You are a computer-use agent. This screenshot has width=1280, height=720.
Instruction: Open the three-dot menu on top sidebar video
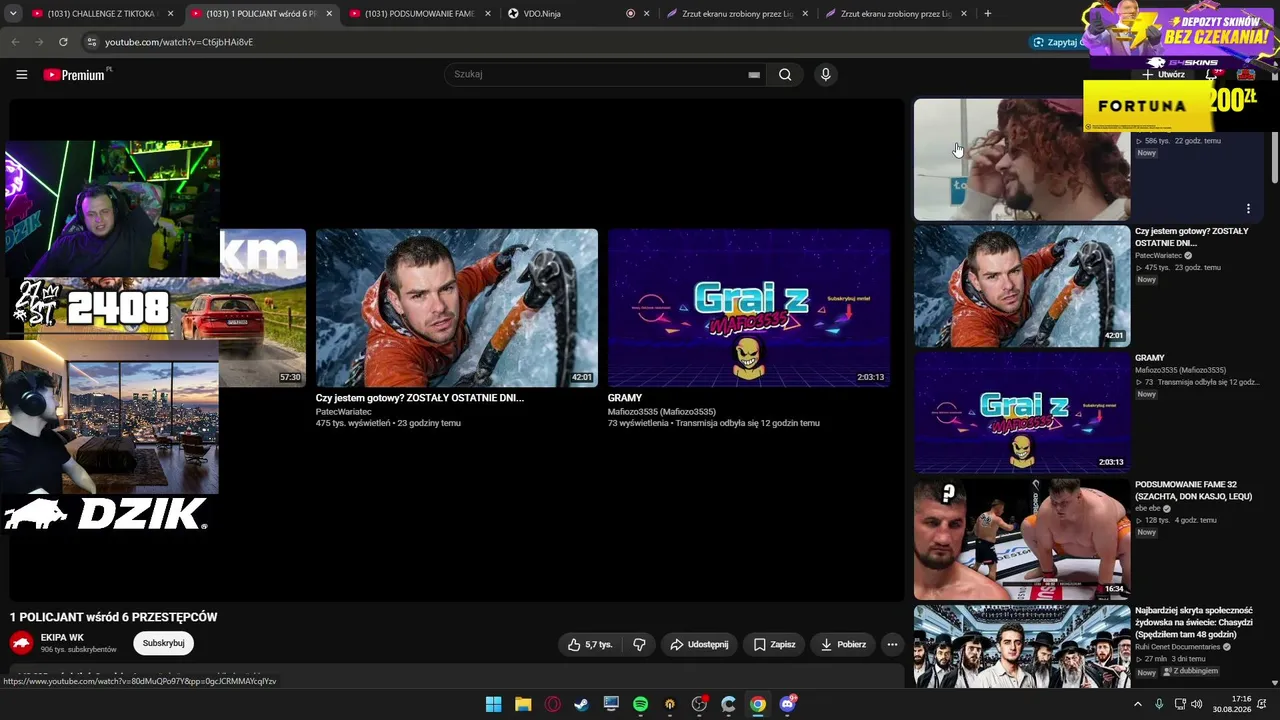(1248, 209)
